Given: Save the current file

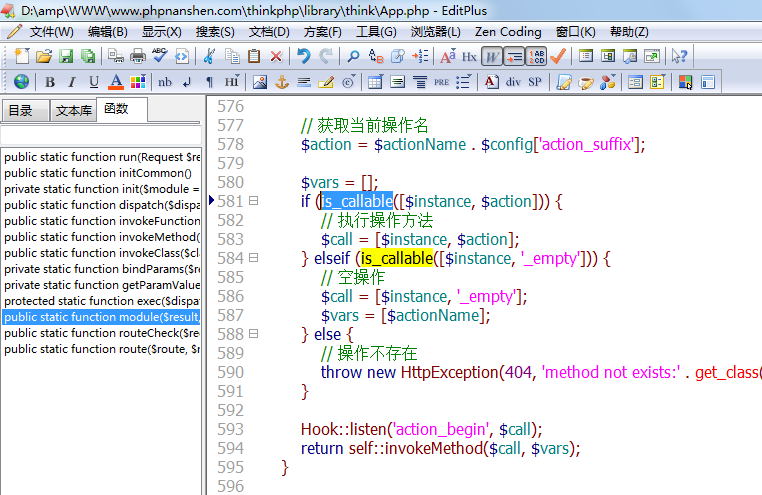Looking at the screenshot, I should click(66, 56).
